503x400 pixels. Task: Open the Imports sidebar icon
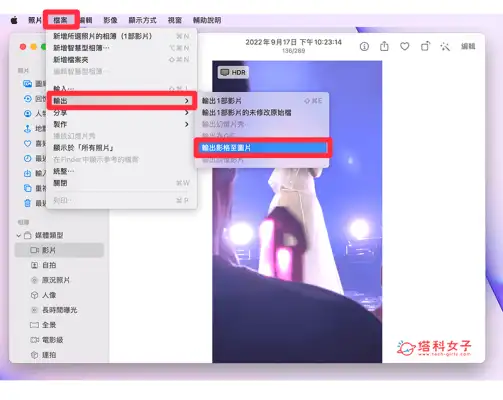(x=27, y=173)
